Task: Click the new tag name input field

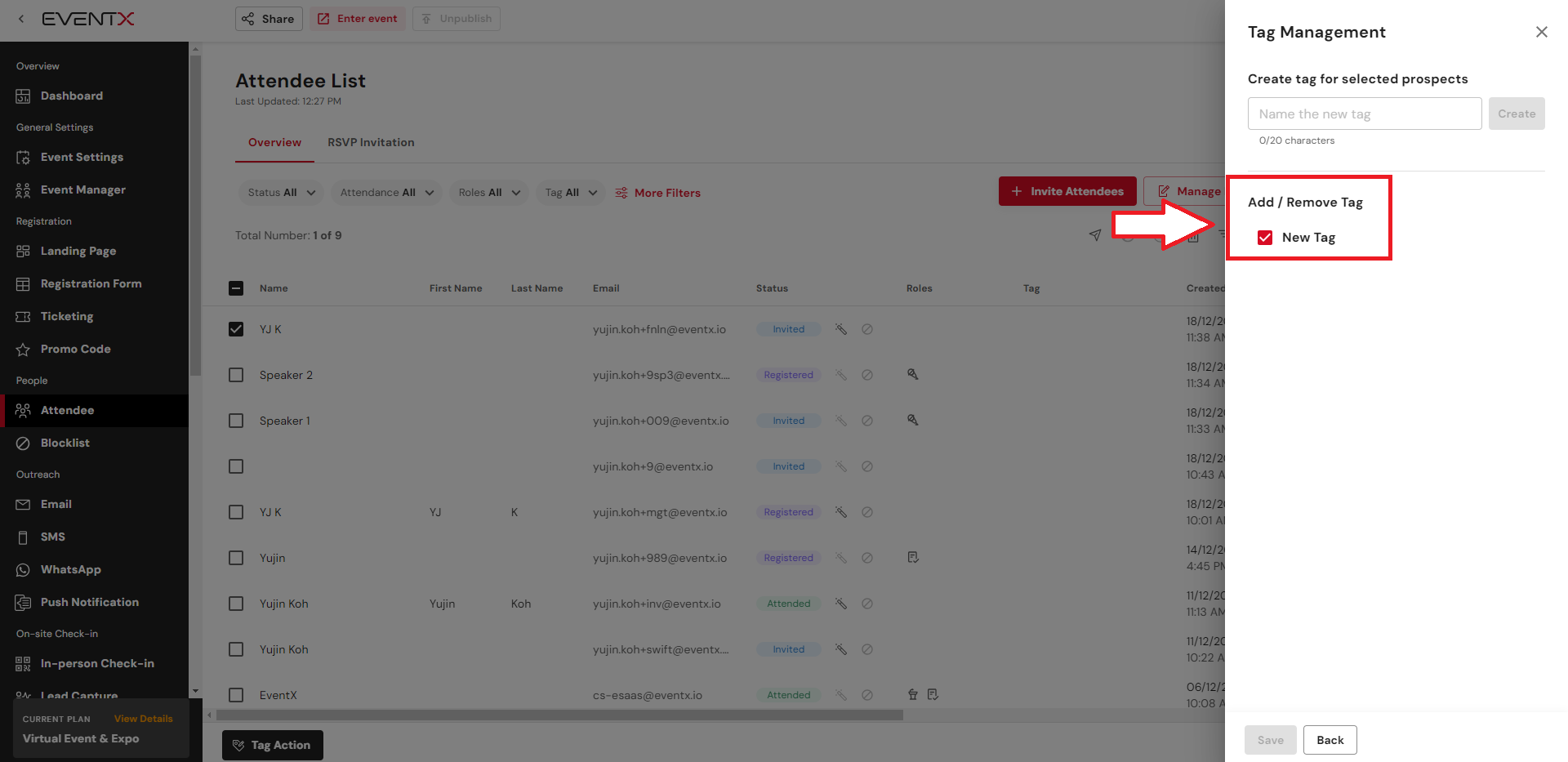Action: tap(1364, 114)
